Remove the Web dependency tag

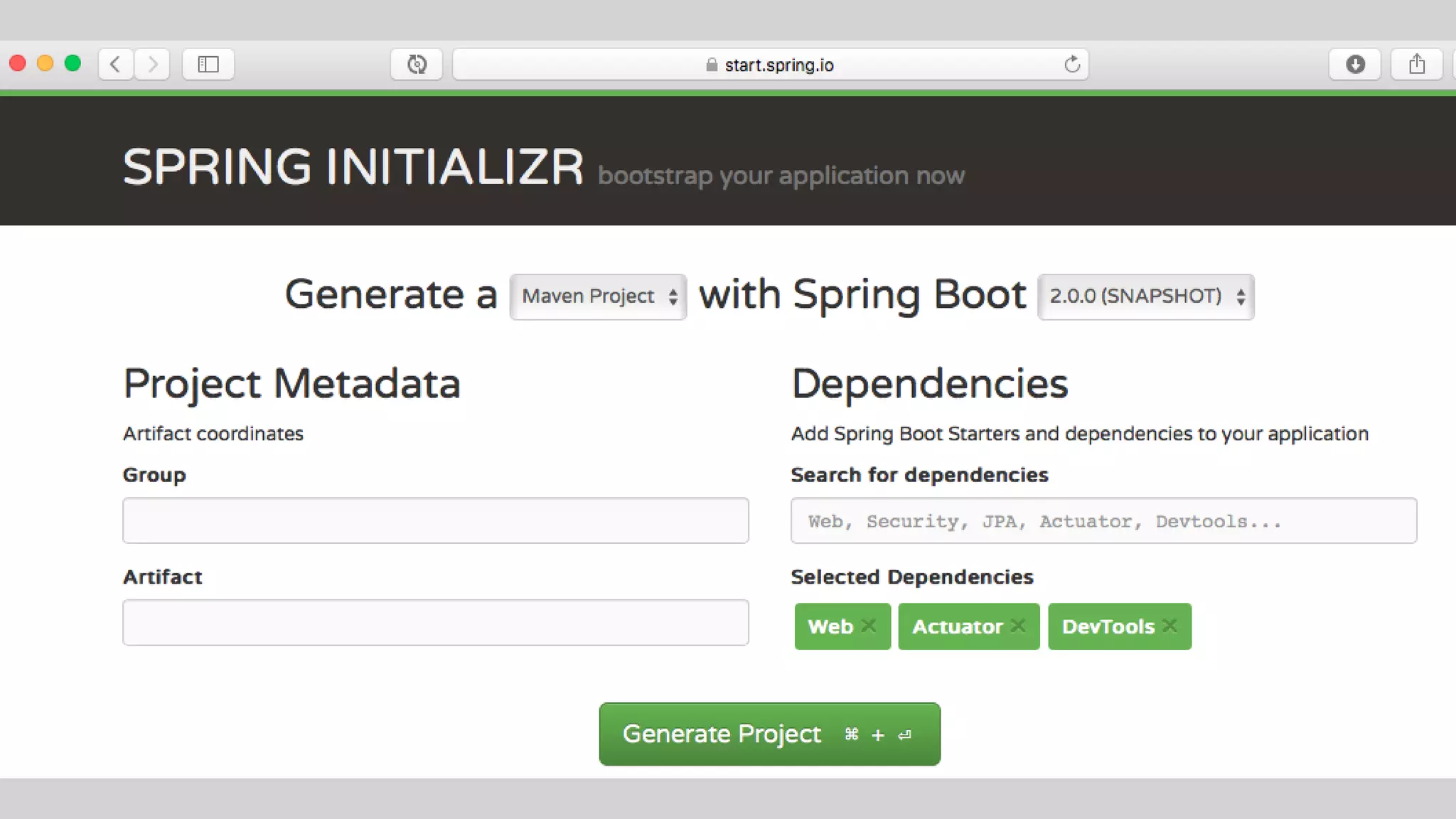868,626
